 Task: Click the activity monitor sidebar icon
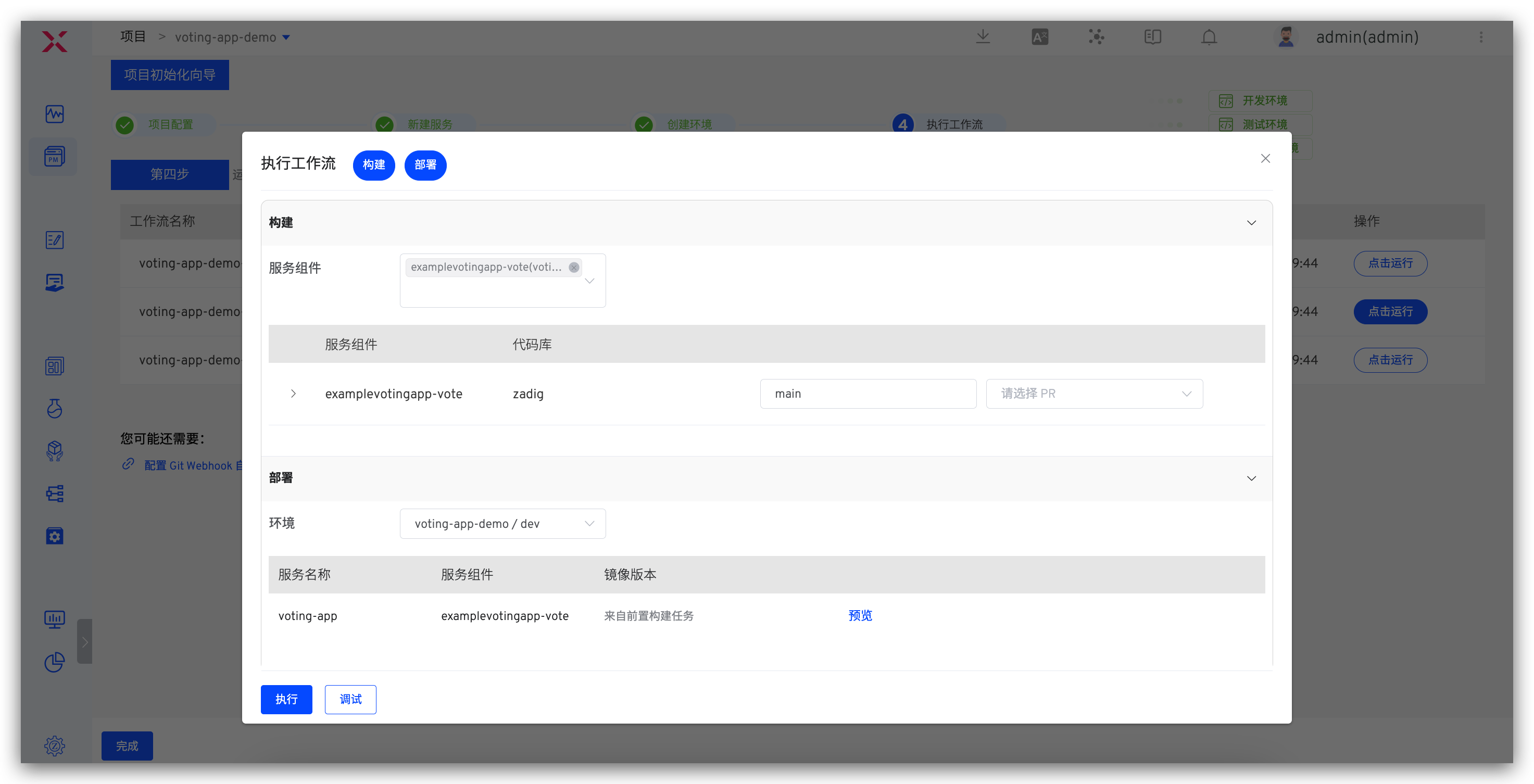pos(54,113)
